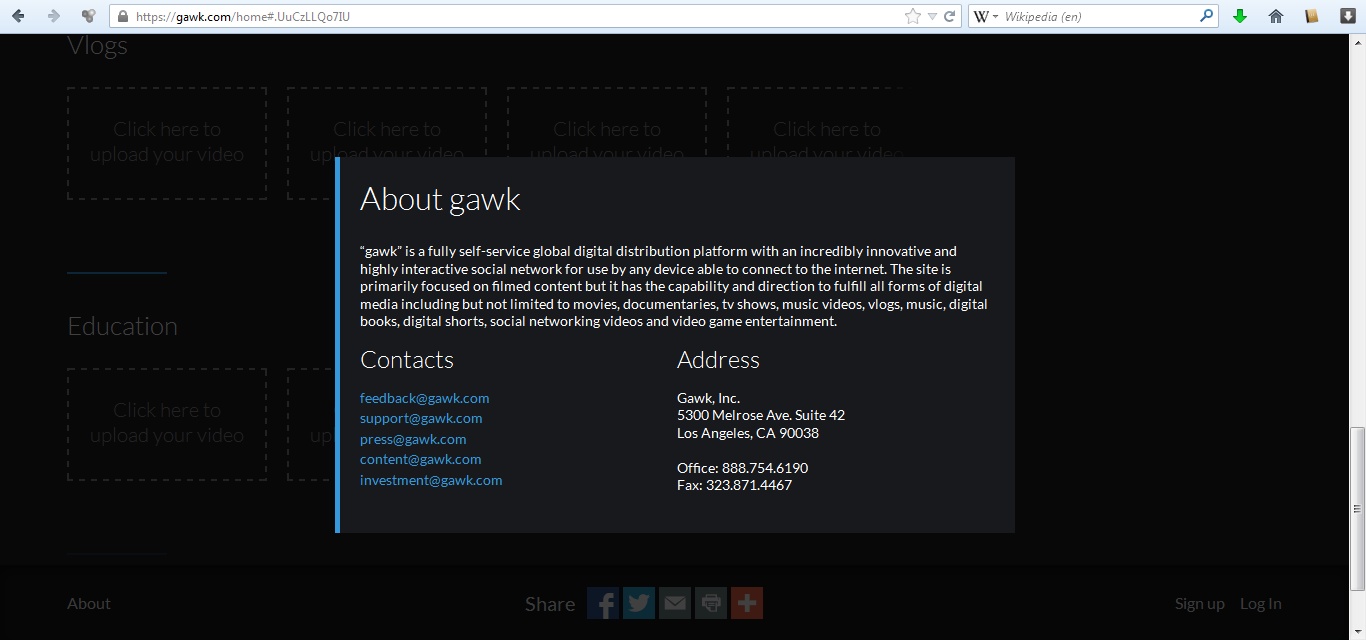Reload the page
Image resolution: width=1366 pixels, height=640 pixels.
tap(950, 16)
